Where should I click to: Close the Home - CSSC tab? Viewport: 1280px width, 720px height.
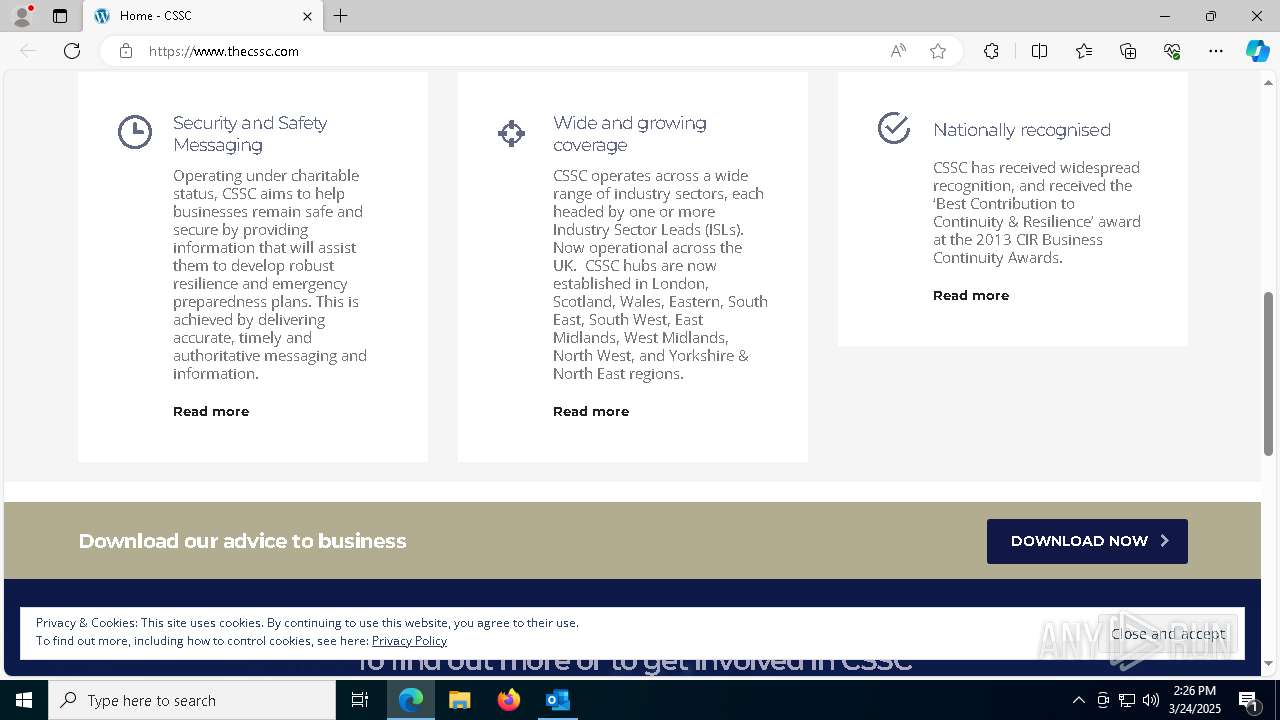[x=307, y=16]
